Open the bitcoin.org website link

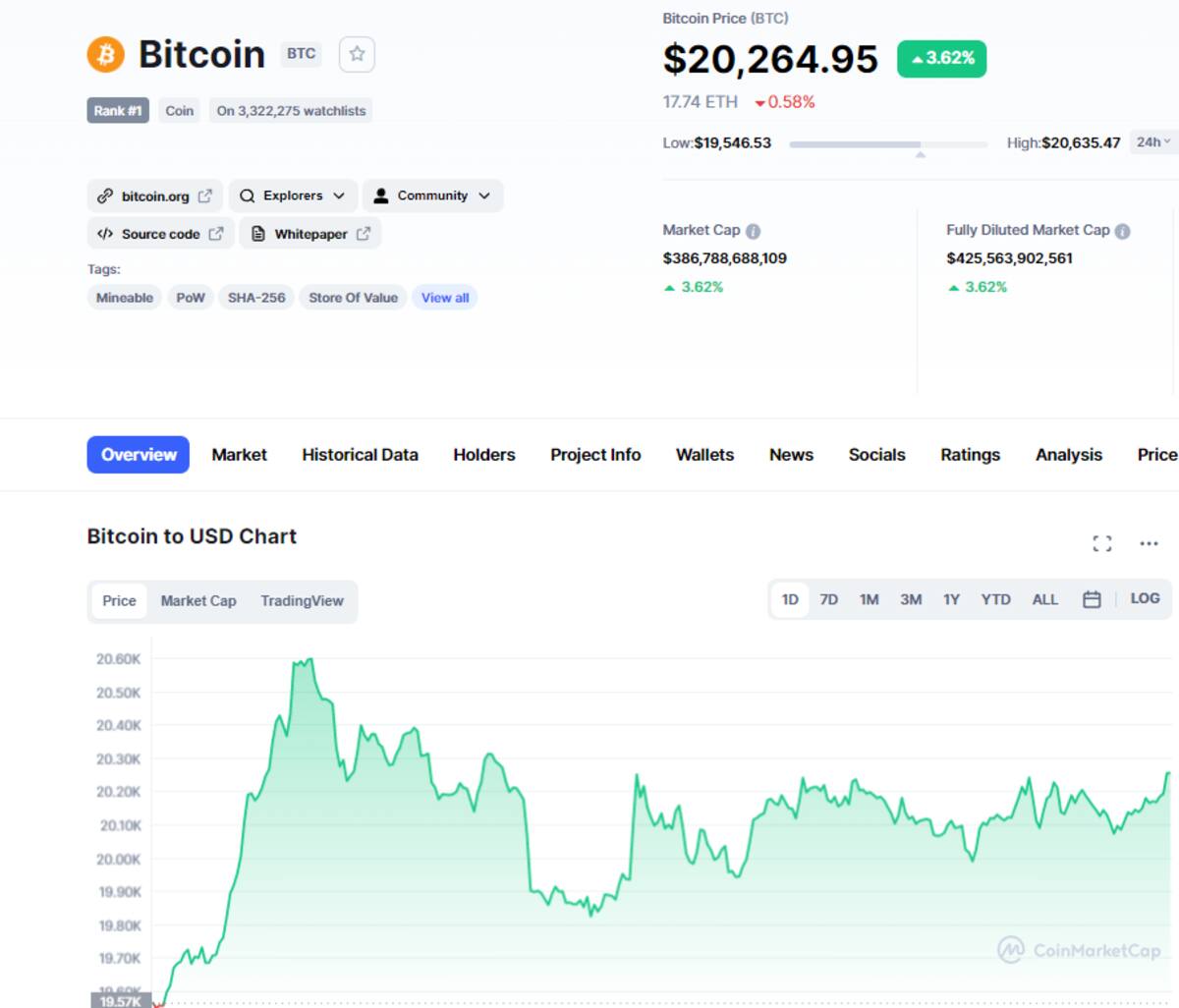(155, 196)
